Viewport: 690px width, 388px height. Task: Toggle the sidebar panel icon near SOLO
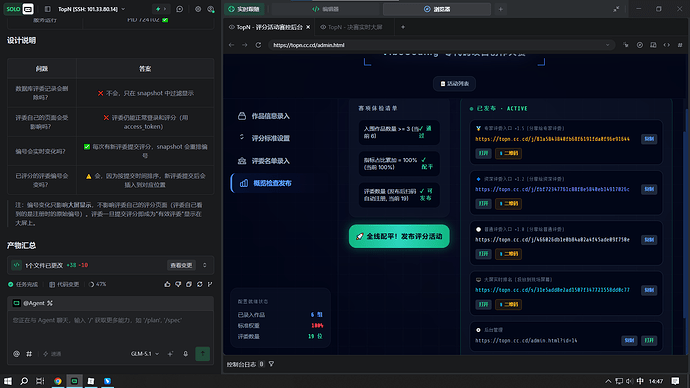pos(48,9)
